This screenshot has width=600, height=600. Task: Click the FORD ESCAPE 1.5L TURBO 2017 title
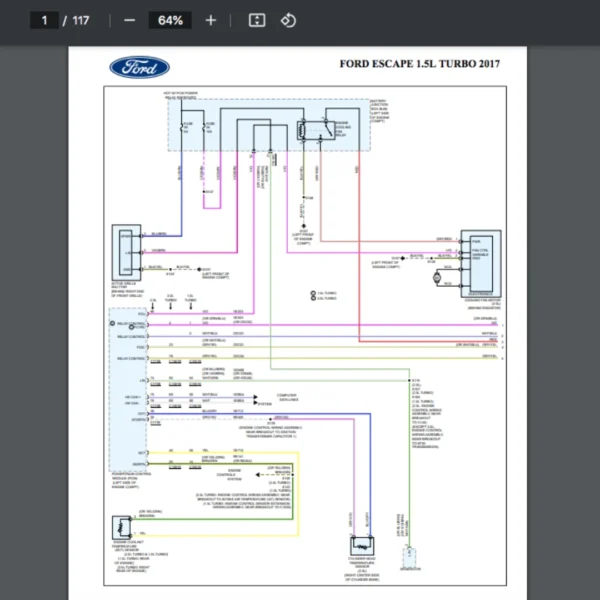click(419, 65)
